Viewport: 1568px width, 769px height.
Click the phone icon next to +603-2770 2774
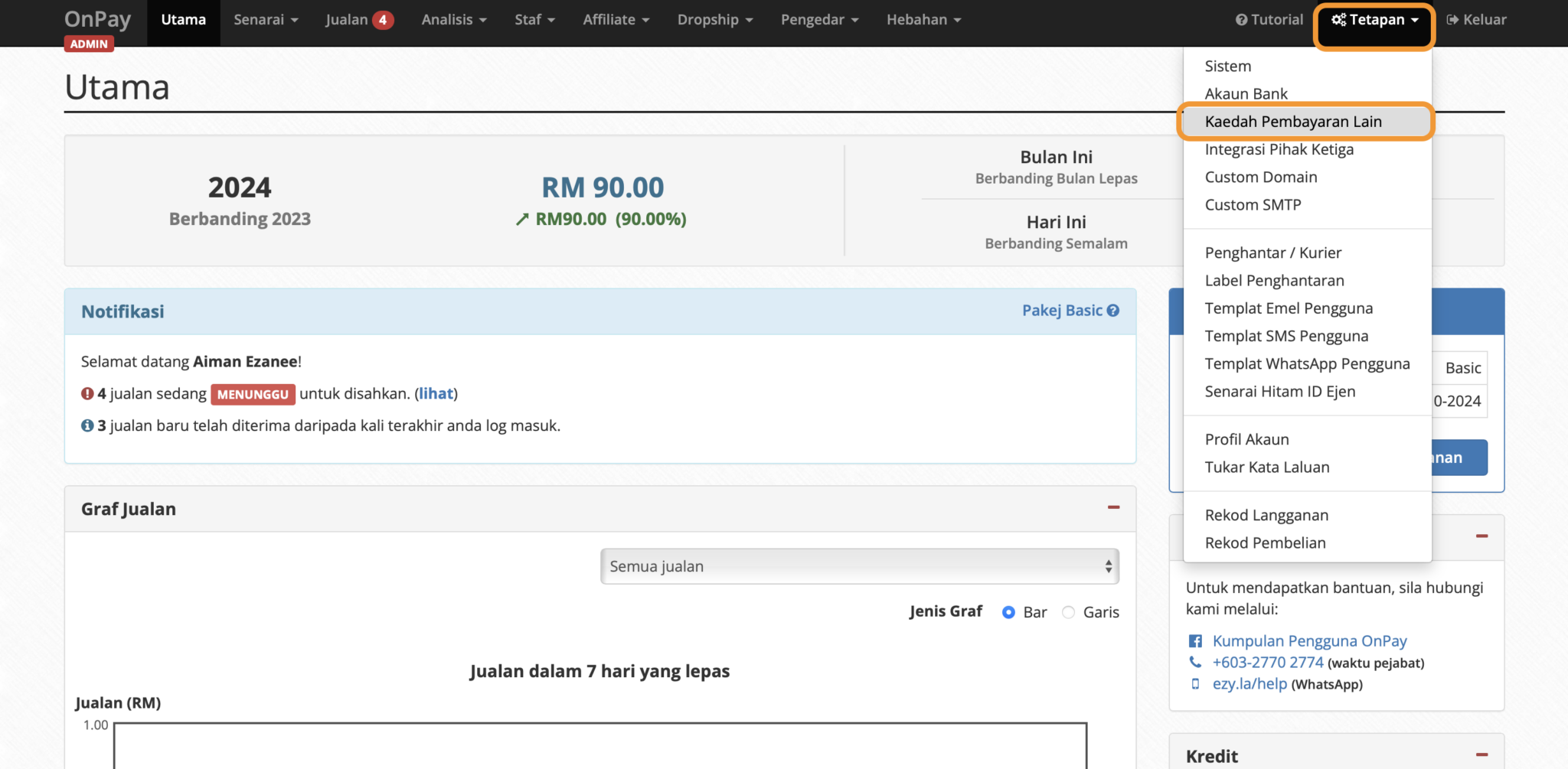click(1195, 663)
